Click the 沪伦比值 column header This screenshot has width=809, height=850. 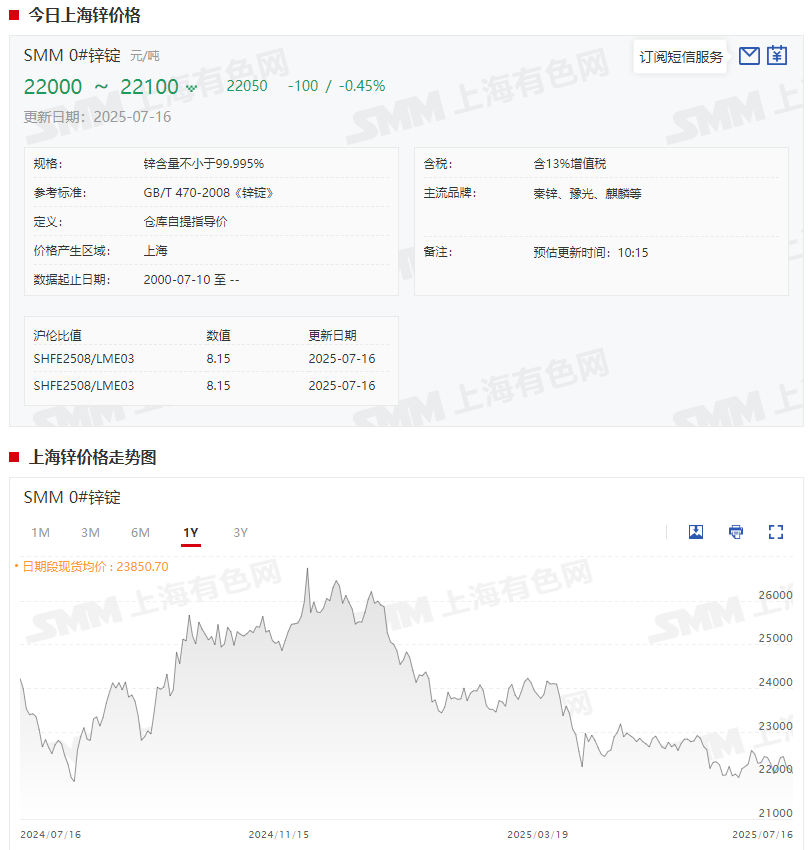point(57,336)
